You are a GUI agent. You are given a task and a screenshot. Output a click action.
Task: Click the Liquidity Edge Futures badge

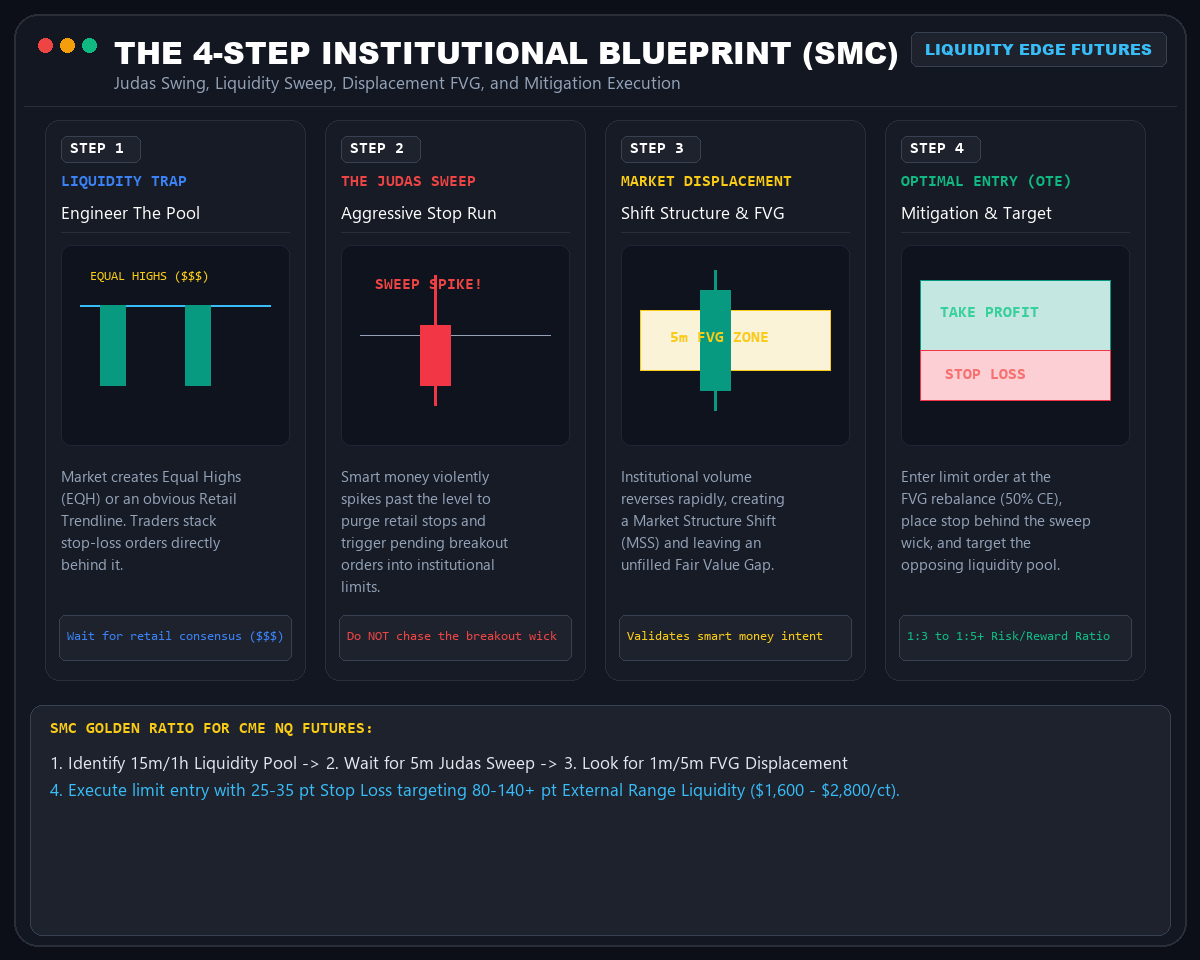coord(1038,49)
